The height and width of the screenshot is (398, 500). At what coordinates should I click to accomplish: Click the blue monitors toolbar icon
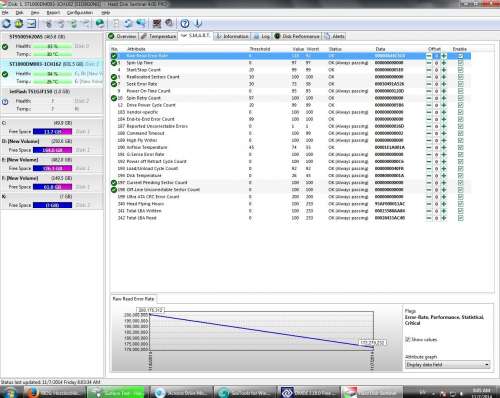tap(141, 23)
